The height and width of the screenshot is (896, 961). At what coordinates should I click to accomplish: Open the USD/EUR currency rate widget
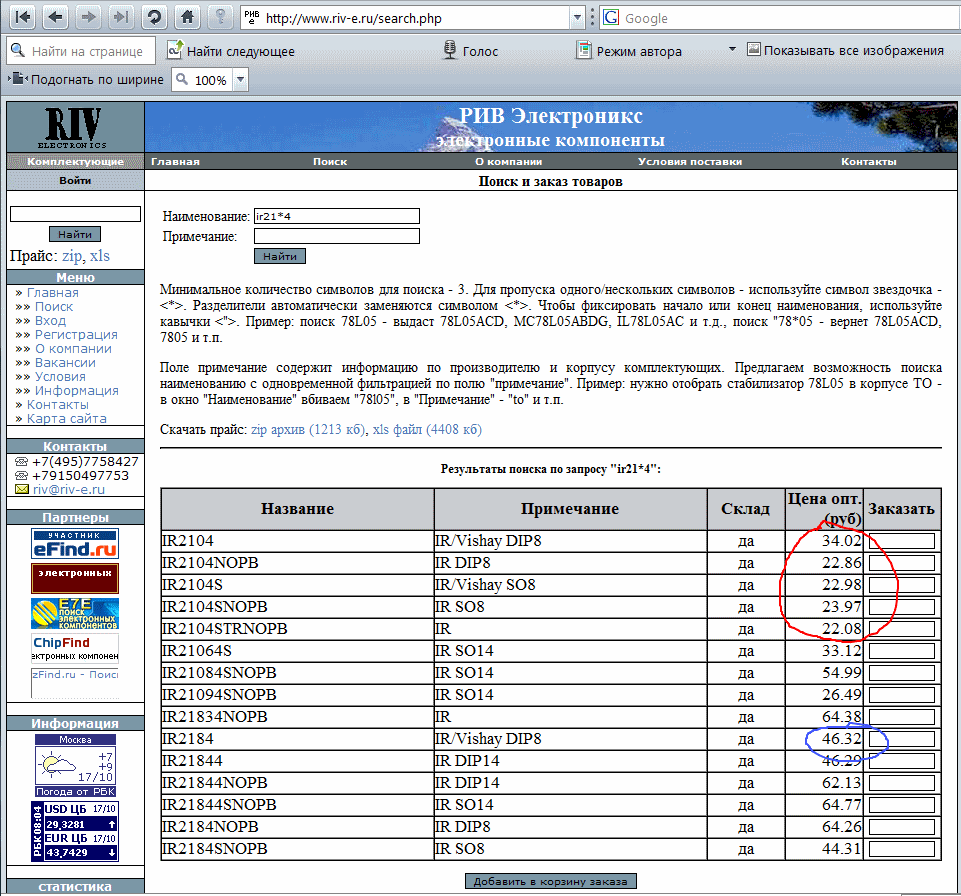tap(75, 831)
